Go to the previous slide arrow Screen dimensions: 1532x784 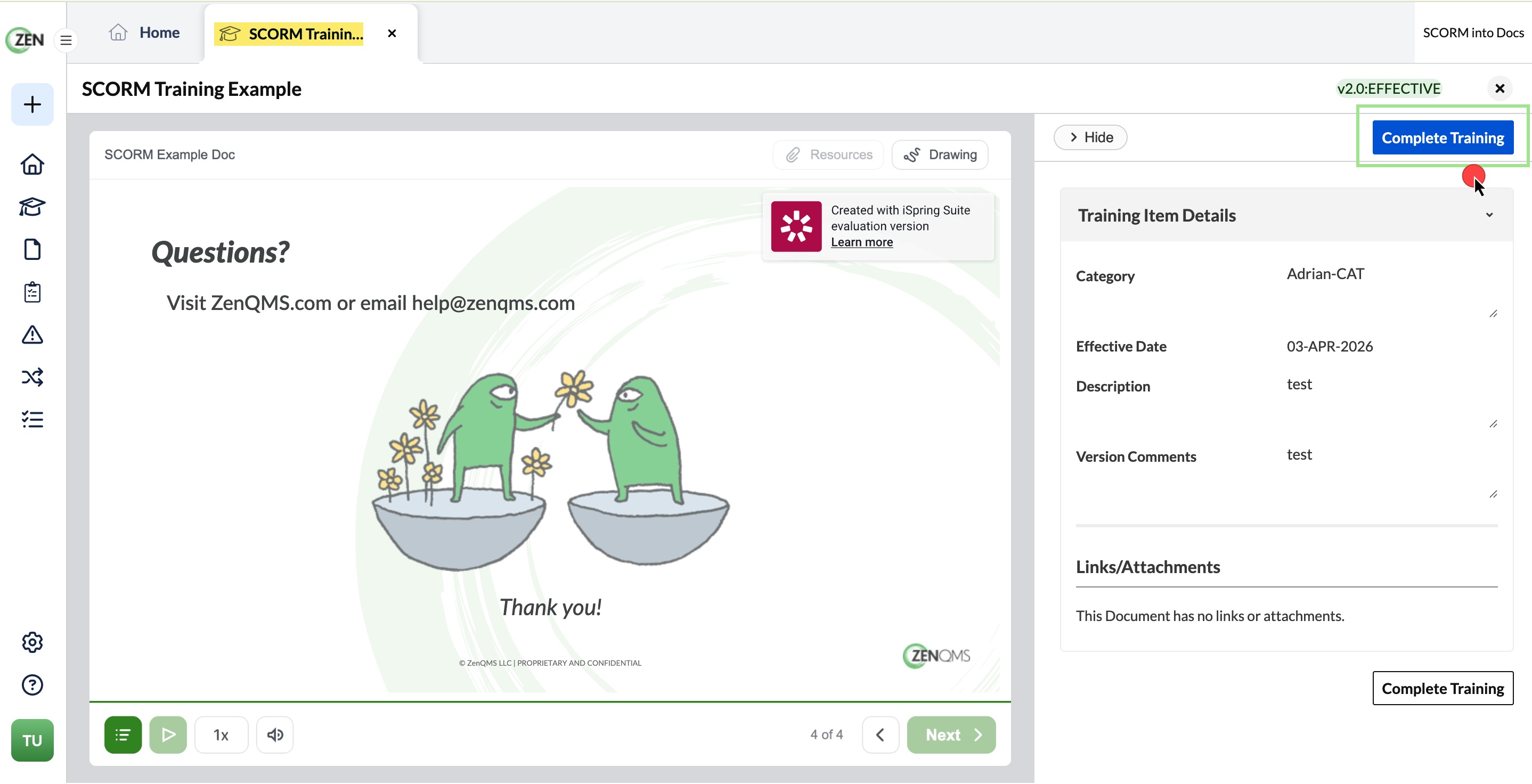coord(880,734)
